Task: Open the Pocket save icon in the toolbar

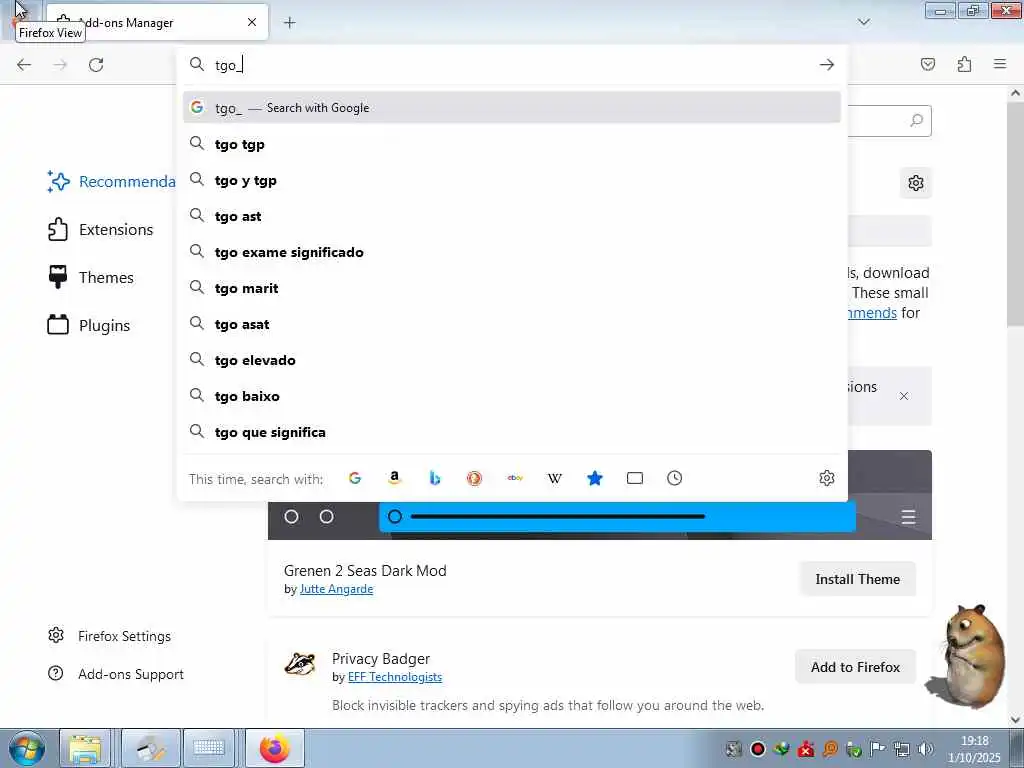Action: (928, 64)
